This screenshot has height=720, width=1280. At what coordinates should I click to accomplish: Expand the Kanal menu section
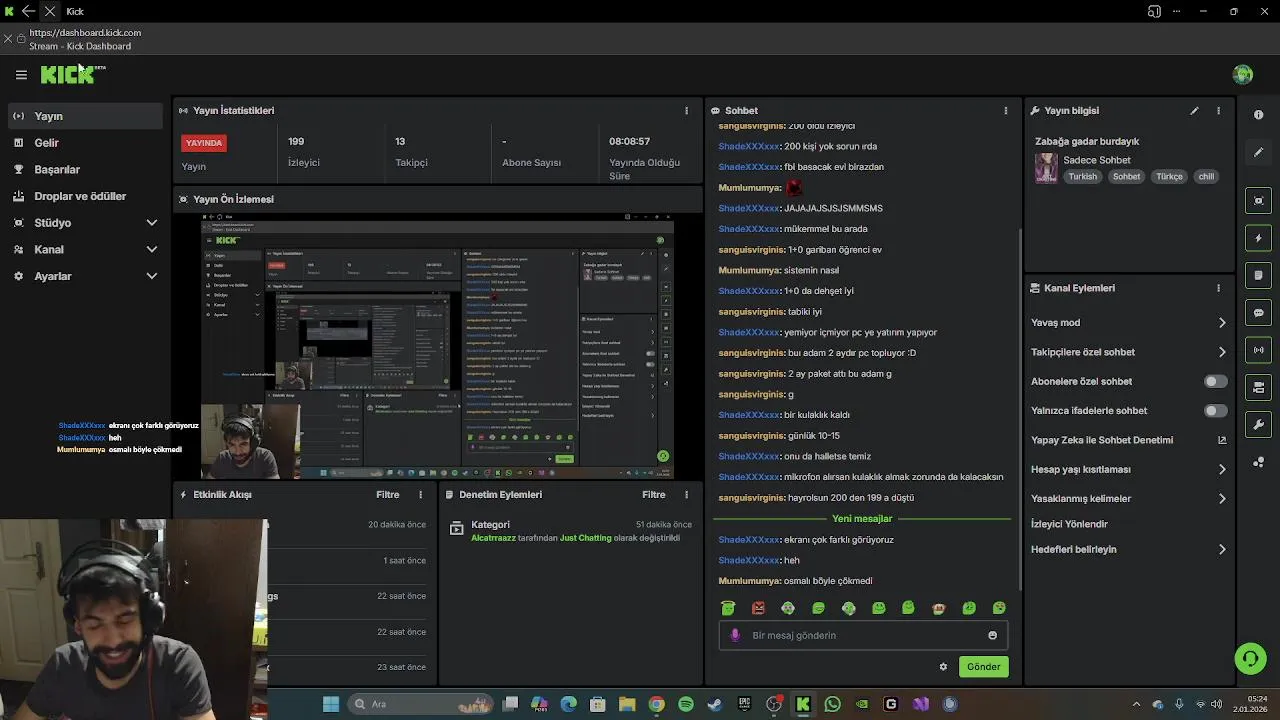(x=85, y=250)
